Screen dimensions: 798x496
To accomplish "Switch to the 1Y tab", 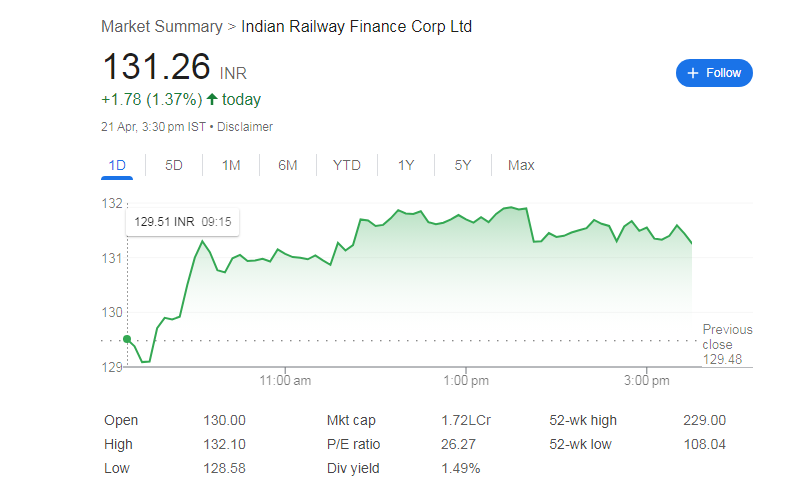I will pos(405,165).
